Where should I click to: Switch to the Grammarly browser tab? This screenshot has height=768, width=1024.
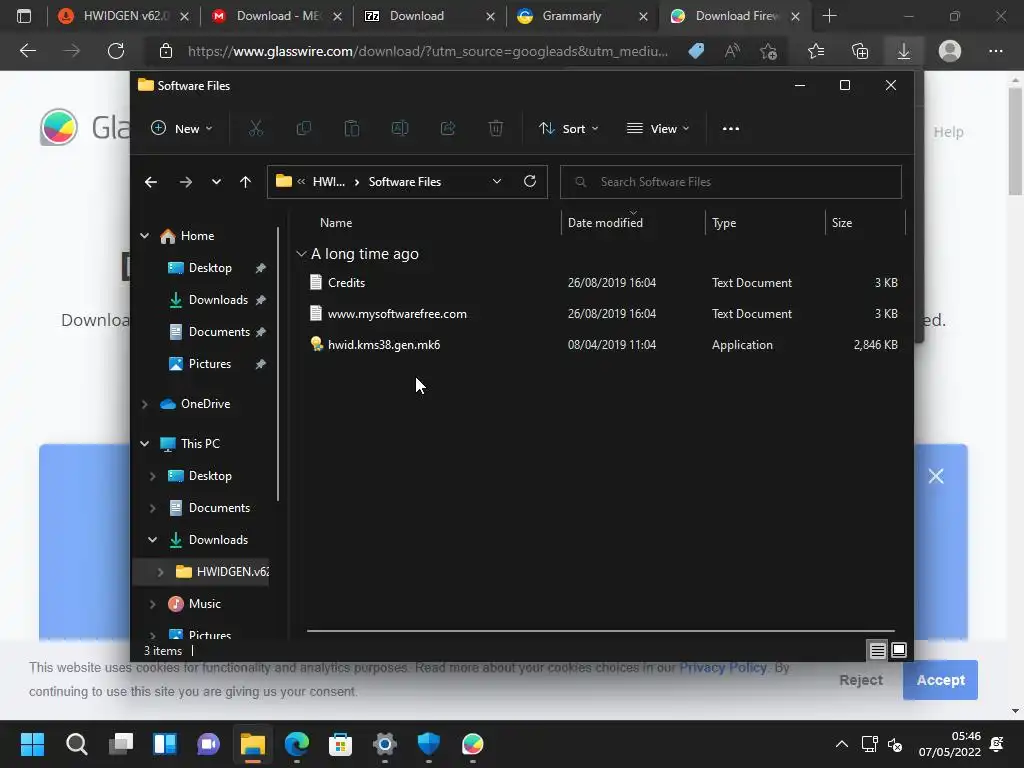tap(581, 16)
